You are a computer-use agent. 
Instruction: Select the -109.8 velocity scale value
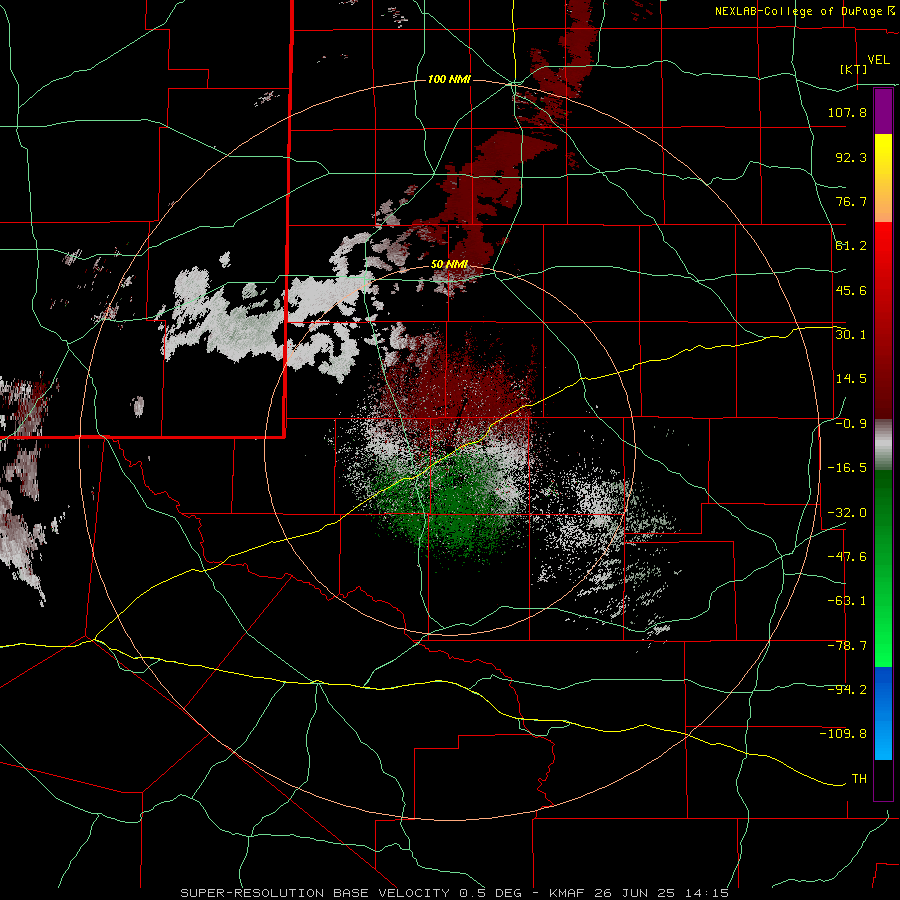pyautogui.click(x=843, y=734)
